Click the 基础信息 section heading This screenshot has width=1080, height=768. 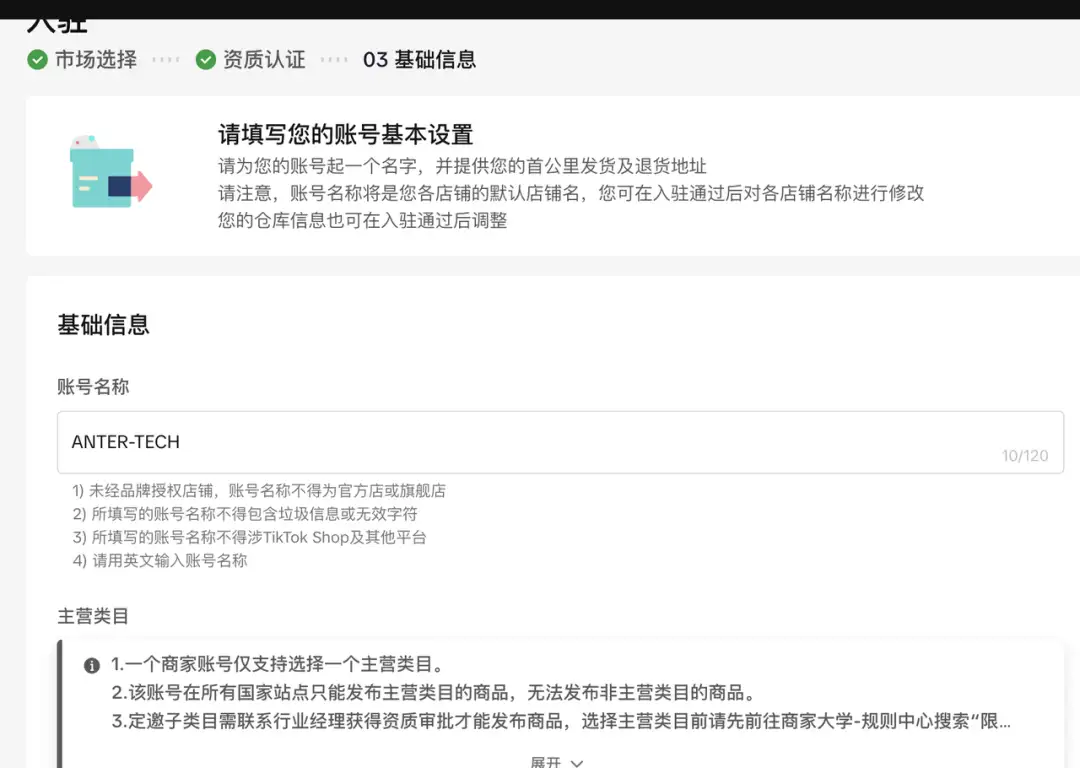point(103,325)
